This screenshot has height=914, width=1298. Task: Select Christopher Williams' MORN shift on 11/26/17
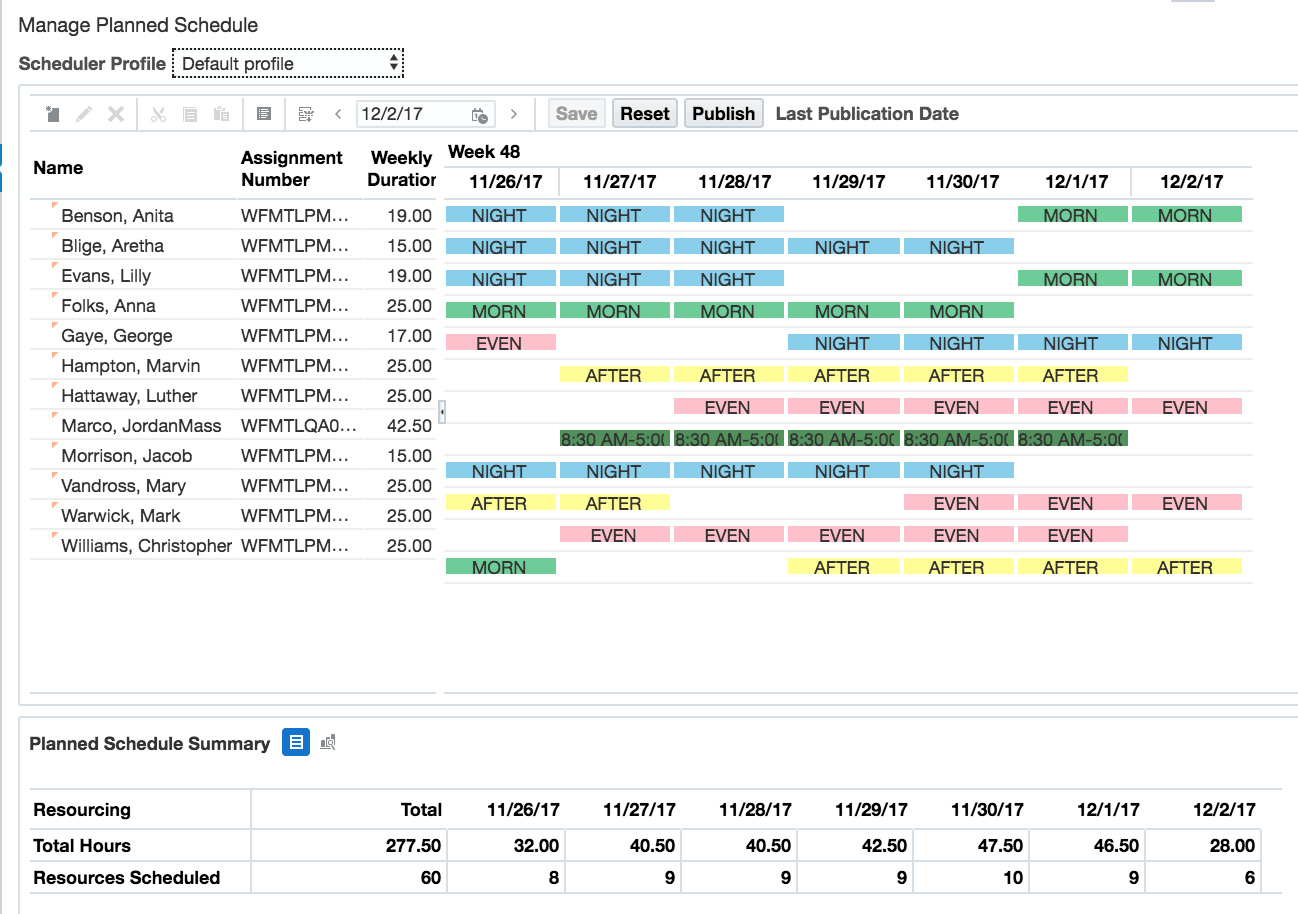click(499, 567)
